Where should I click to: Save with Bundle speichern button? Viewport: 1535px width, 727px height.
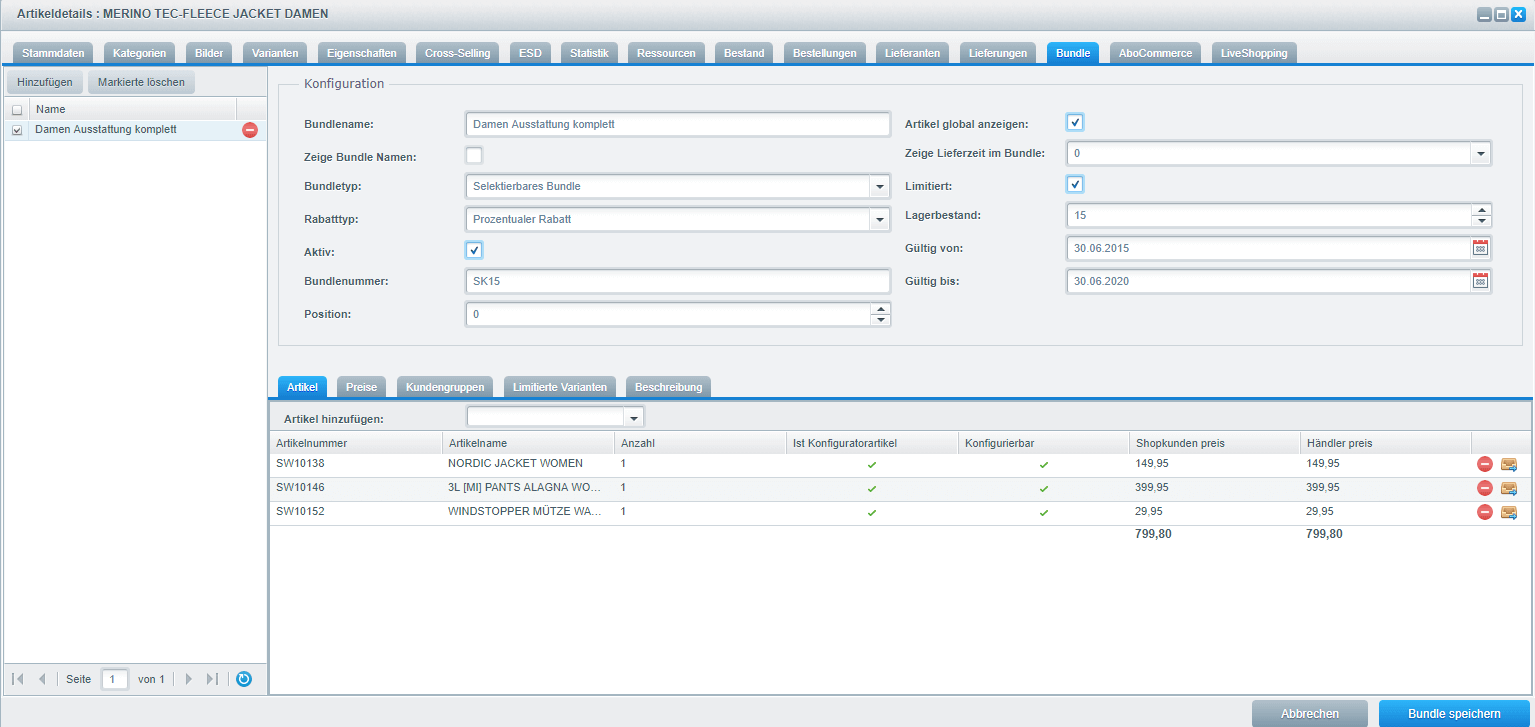(x=1454, y=713)
